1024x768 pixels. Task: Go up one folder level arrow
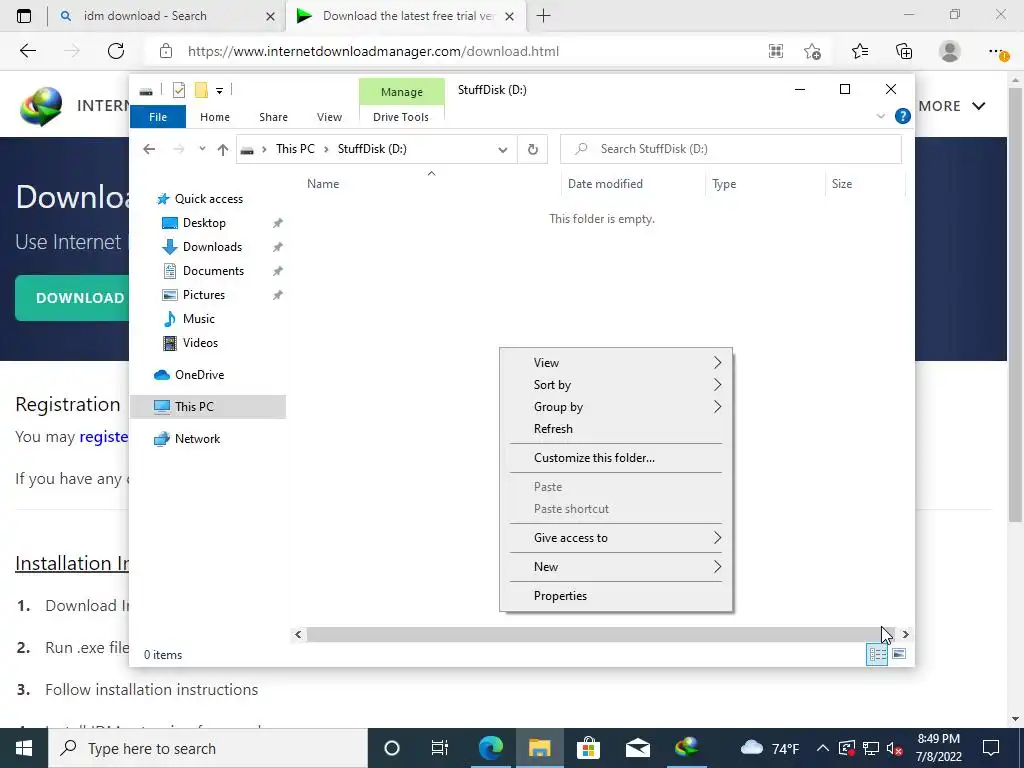point(223,150)
